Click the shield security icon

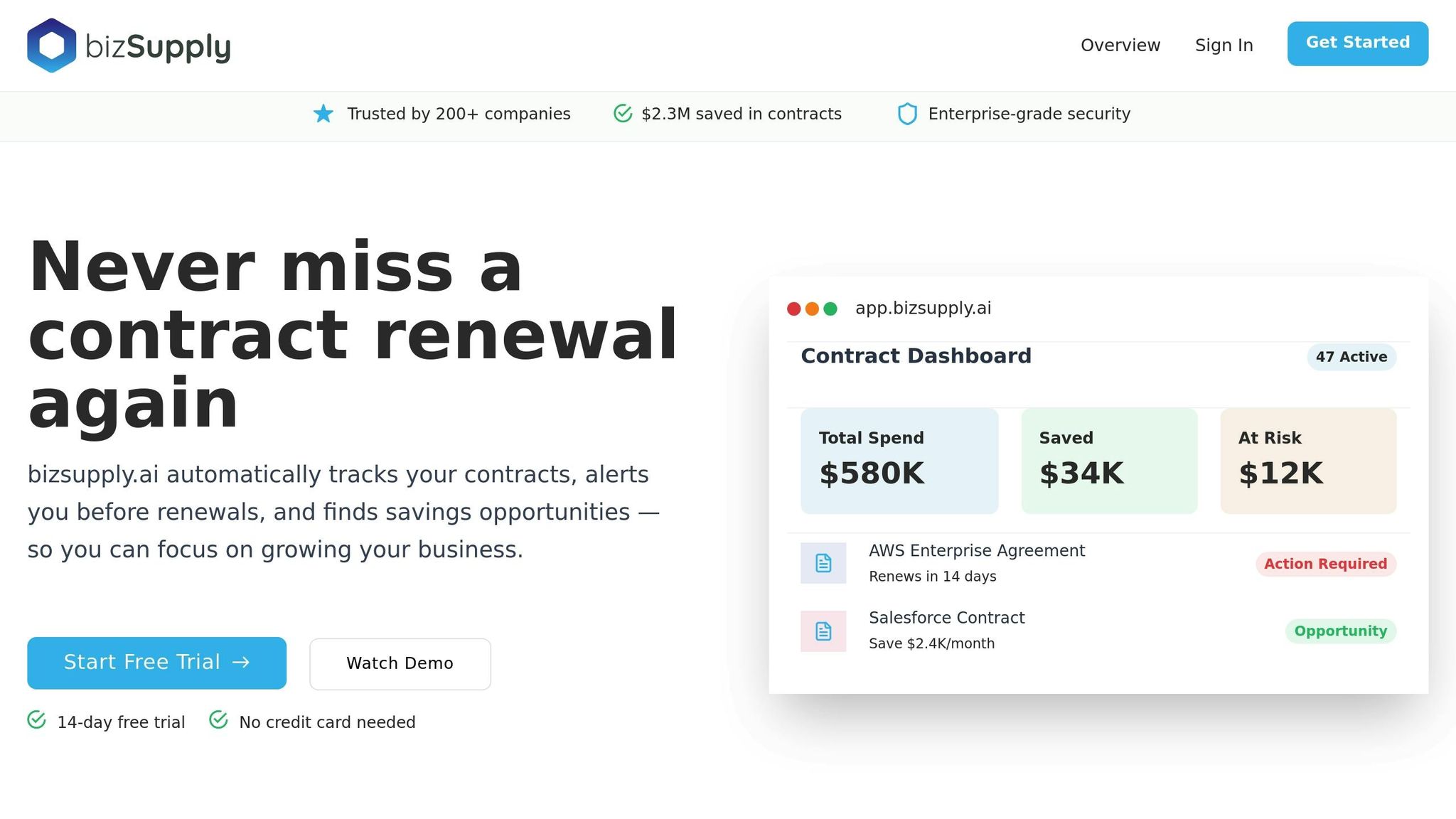pos(907,114)
